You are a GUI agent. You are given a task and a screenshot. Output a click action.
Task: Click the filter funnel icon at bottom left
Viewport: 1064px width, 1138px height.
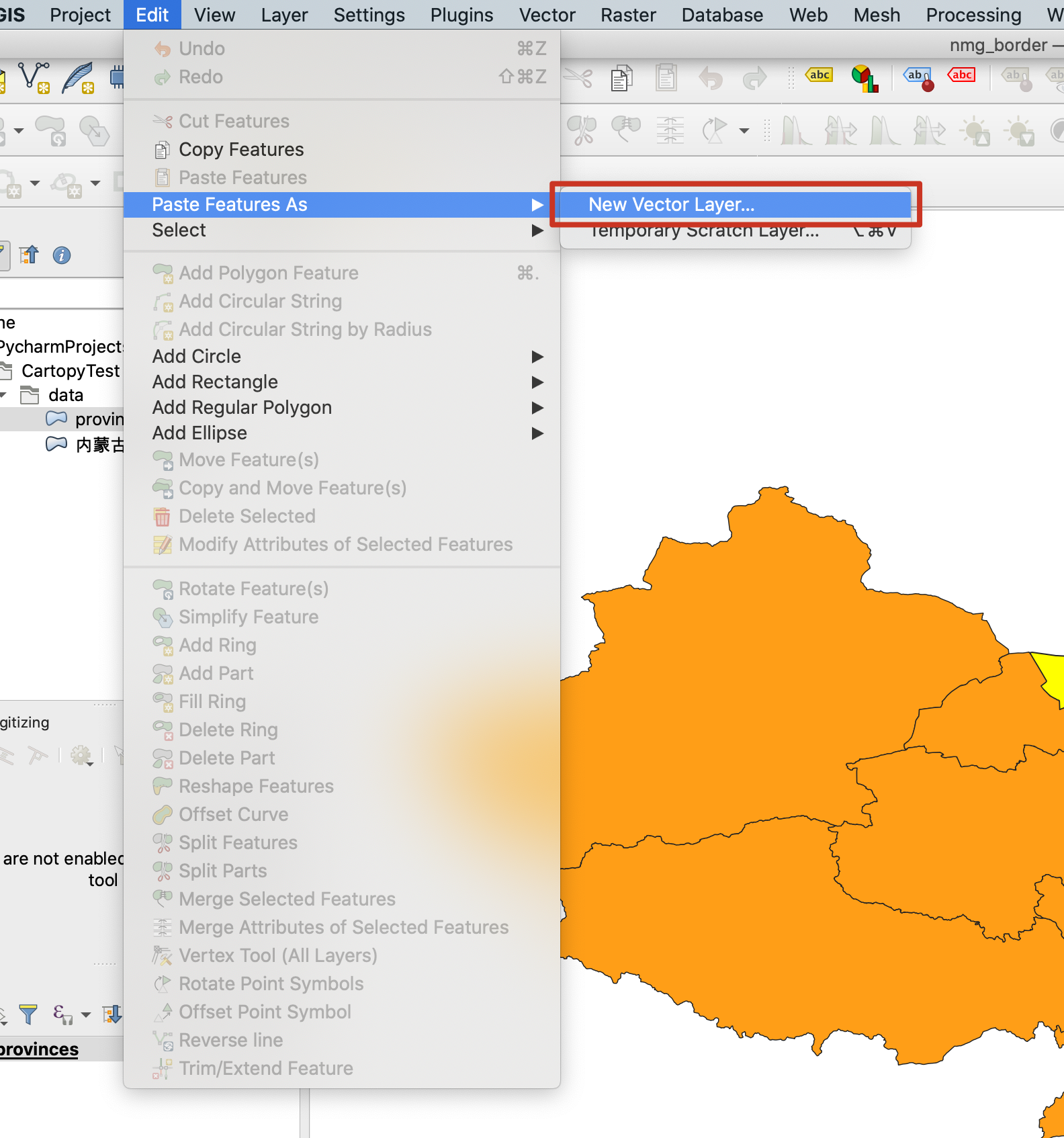tap(28, 1014)
